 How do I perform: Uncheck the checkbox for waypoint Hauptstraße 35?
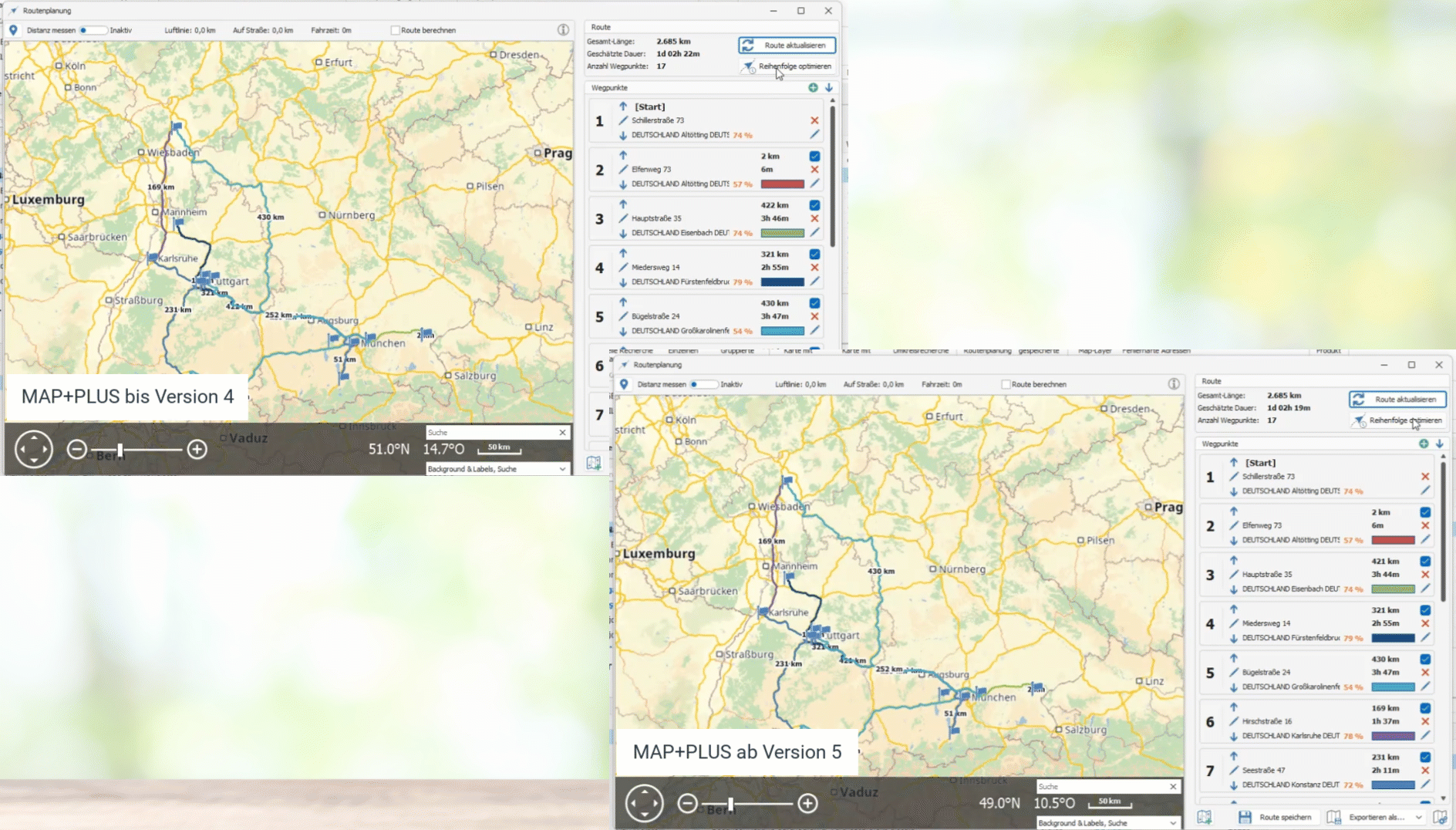[x=814, y=204]
